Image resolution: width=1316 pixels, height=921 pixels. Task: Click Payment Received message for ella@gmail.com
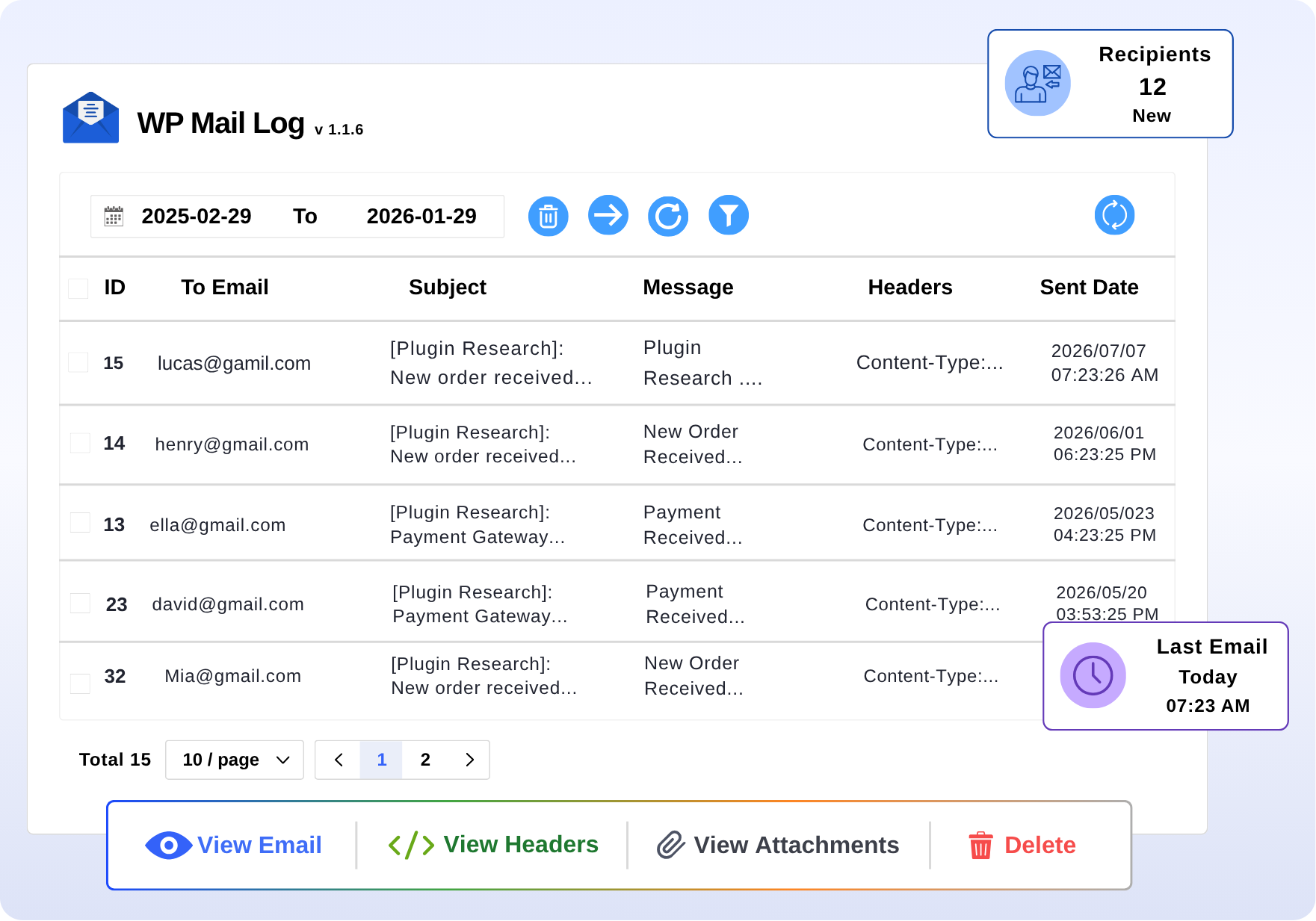[693, 525]
